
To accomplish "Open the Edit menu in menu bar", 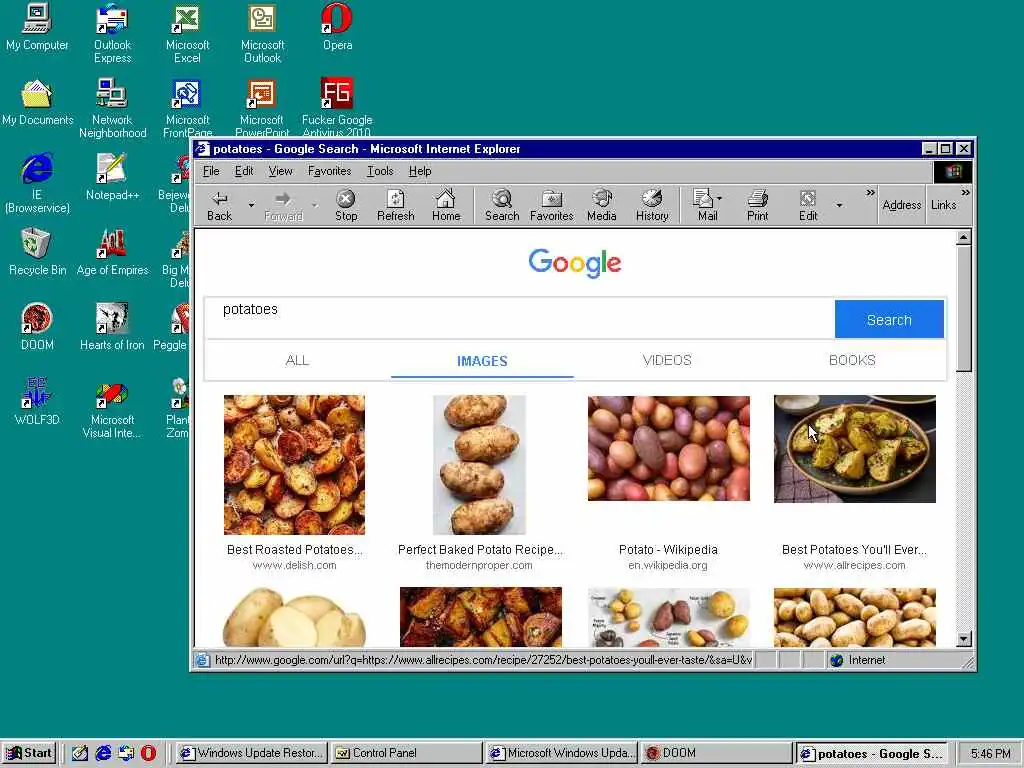I will pos(244,171).
